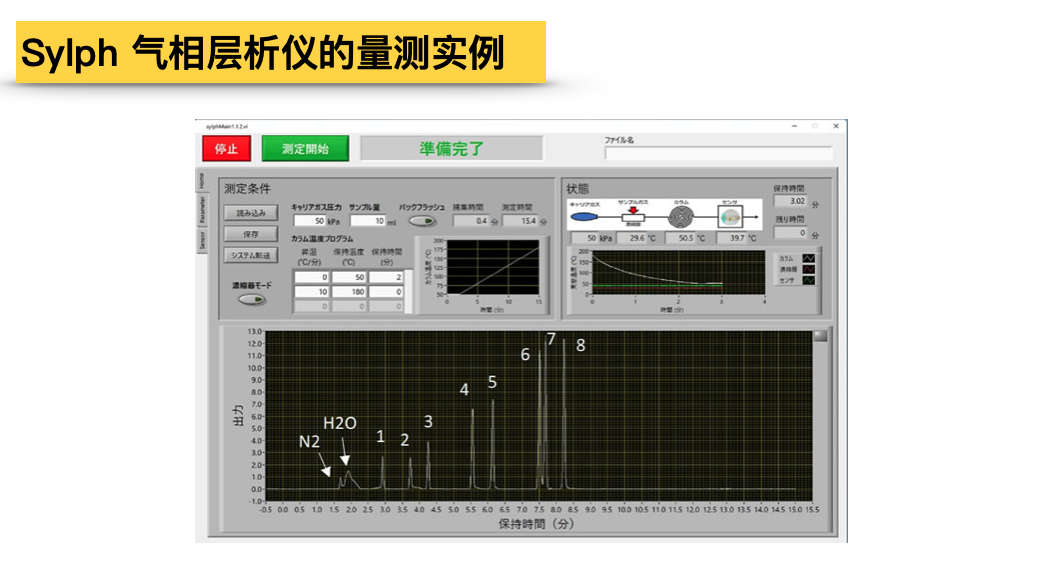Click the chromatogram graph palette corner icon
Viewport: 1041px width, 562px height.
[820, 336]
